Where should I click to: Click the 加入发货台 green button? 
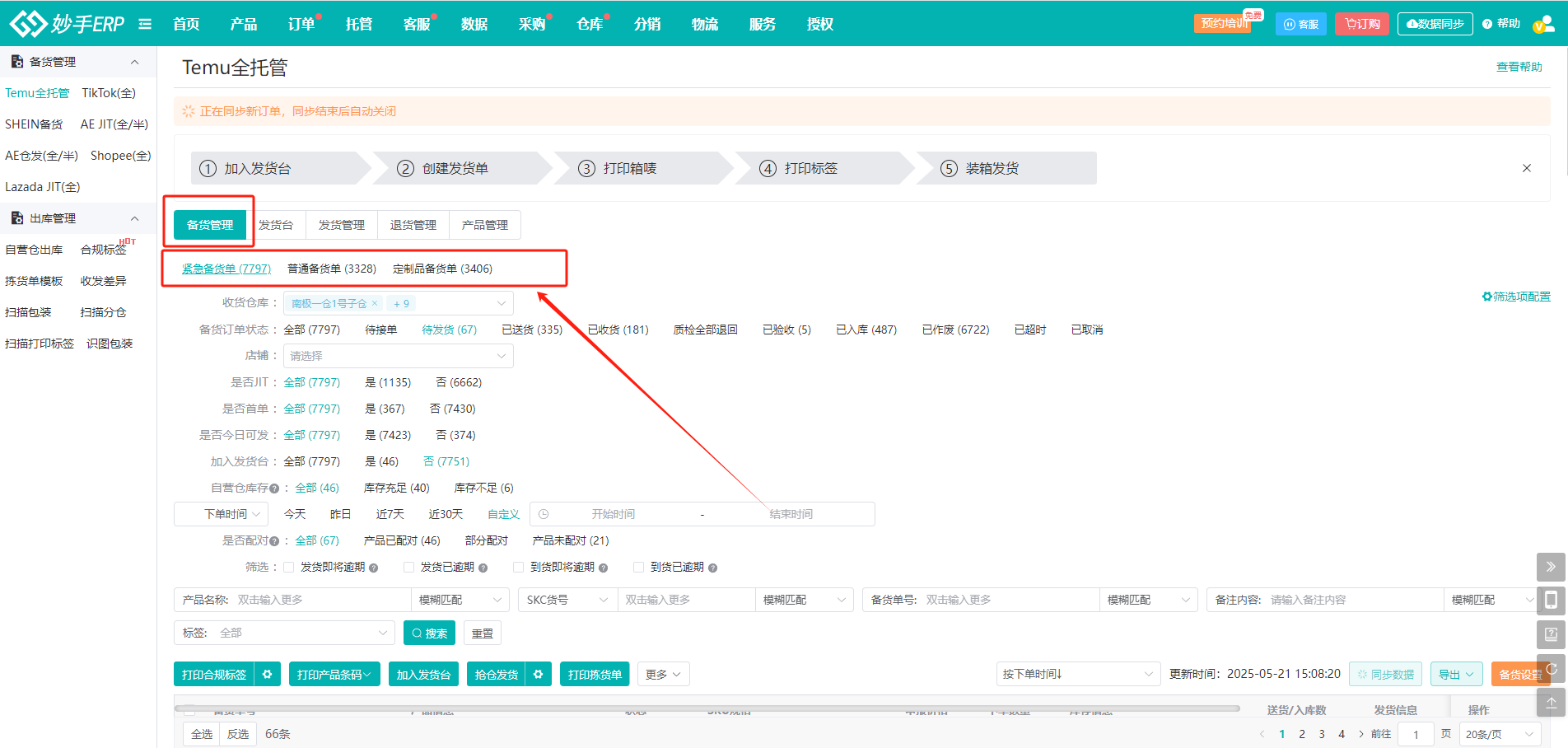[x=423, y=675]
